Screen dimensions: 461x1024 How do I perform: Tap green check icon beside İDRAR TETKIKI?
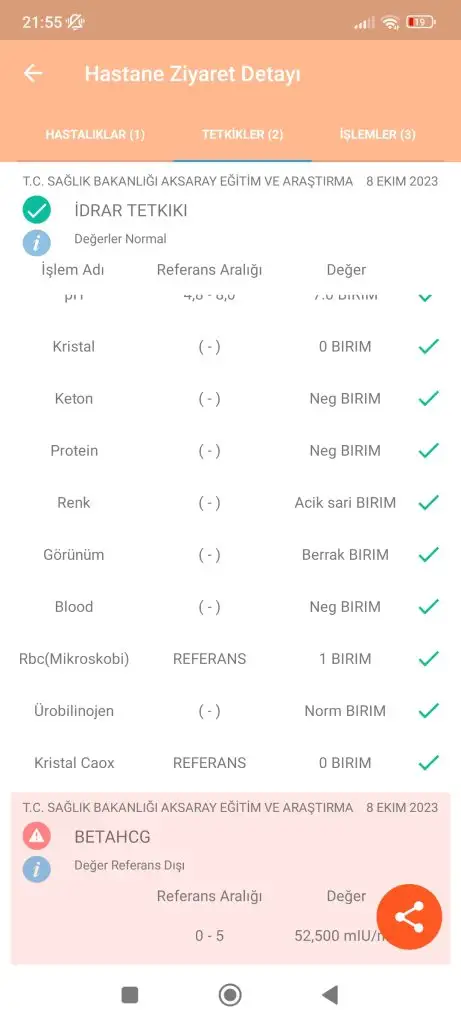(x=37, y=210)
